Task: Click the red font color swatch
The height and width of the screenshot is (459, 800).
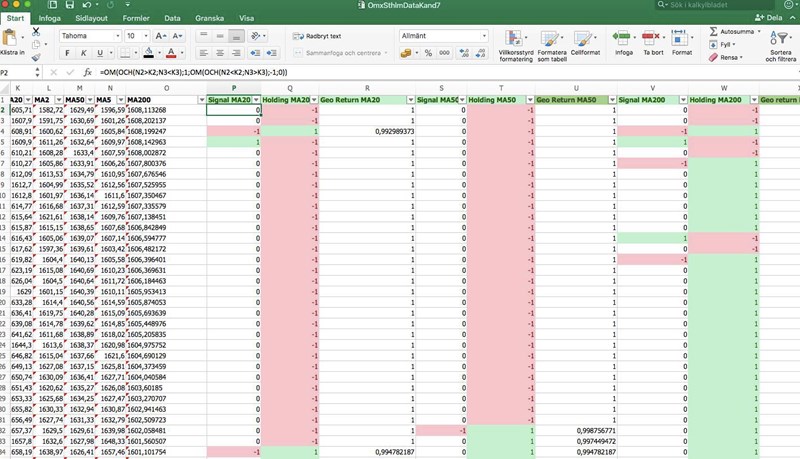Action: pyautogui.click(x=170, y=52)
